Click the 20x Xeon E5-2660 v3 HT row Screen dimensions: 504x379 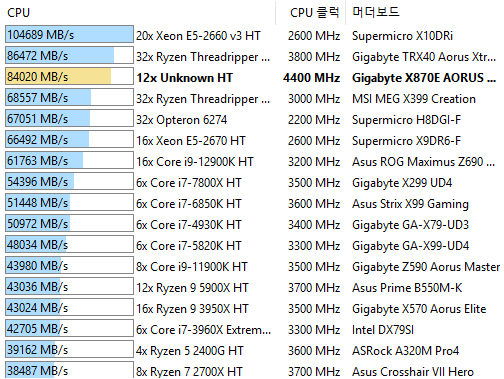point(198,36)
